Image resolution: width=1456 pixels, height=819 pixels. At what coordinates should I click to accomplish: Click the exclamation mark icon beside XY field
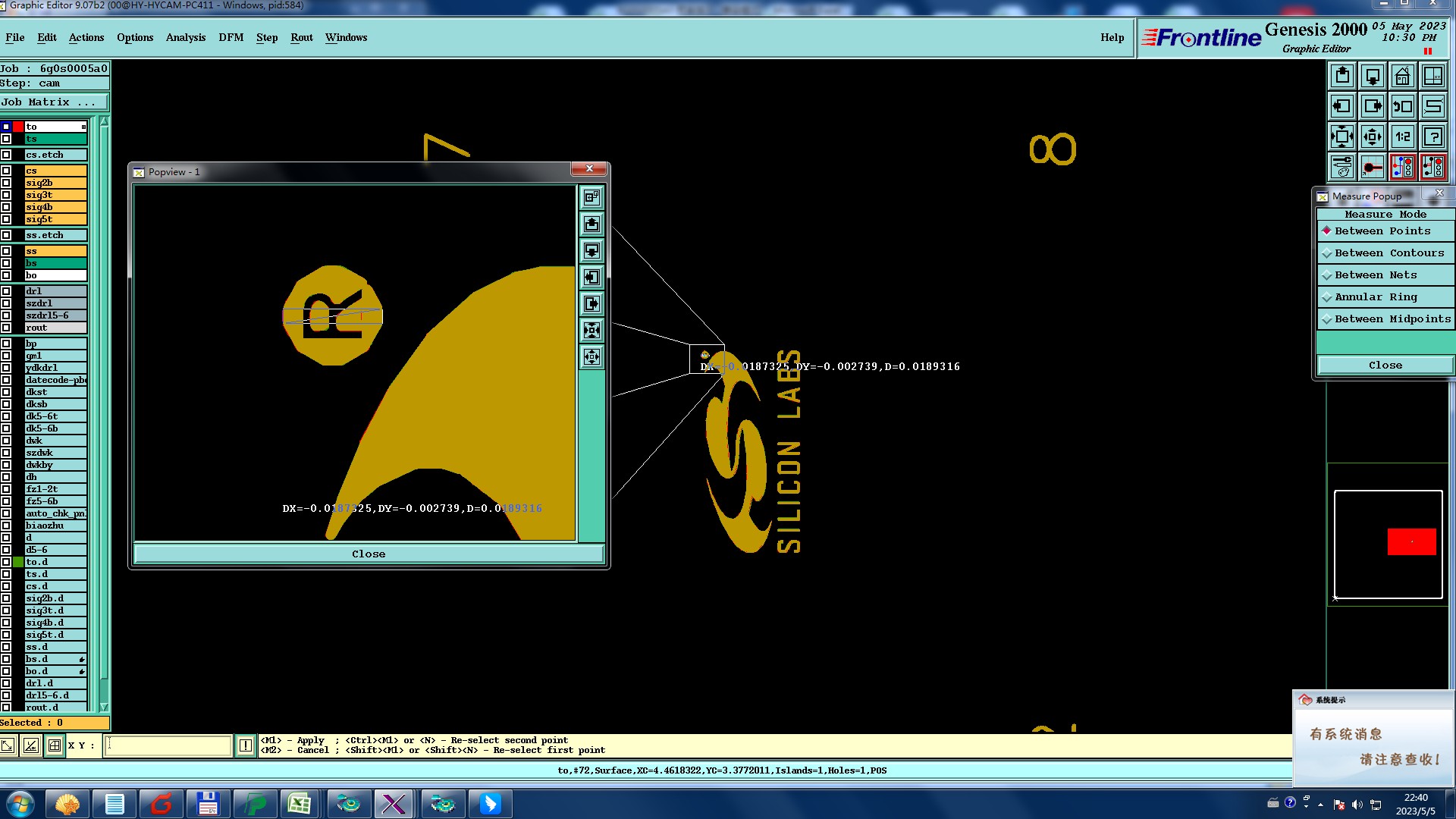click(246, 745)
